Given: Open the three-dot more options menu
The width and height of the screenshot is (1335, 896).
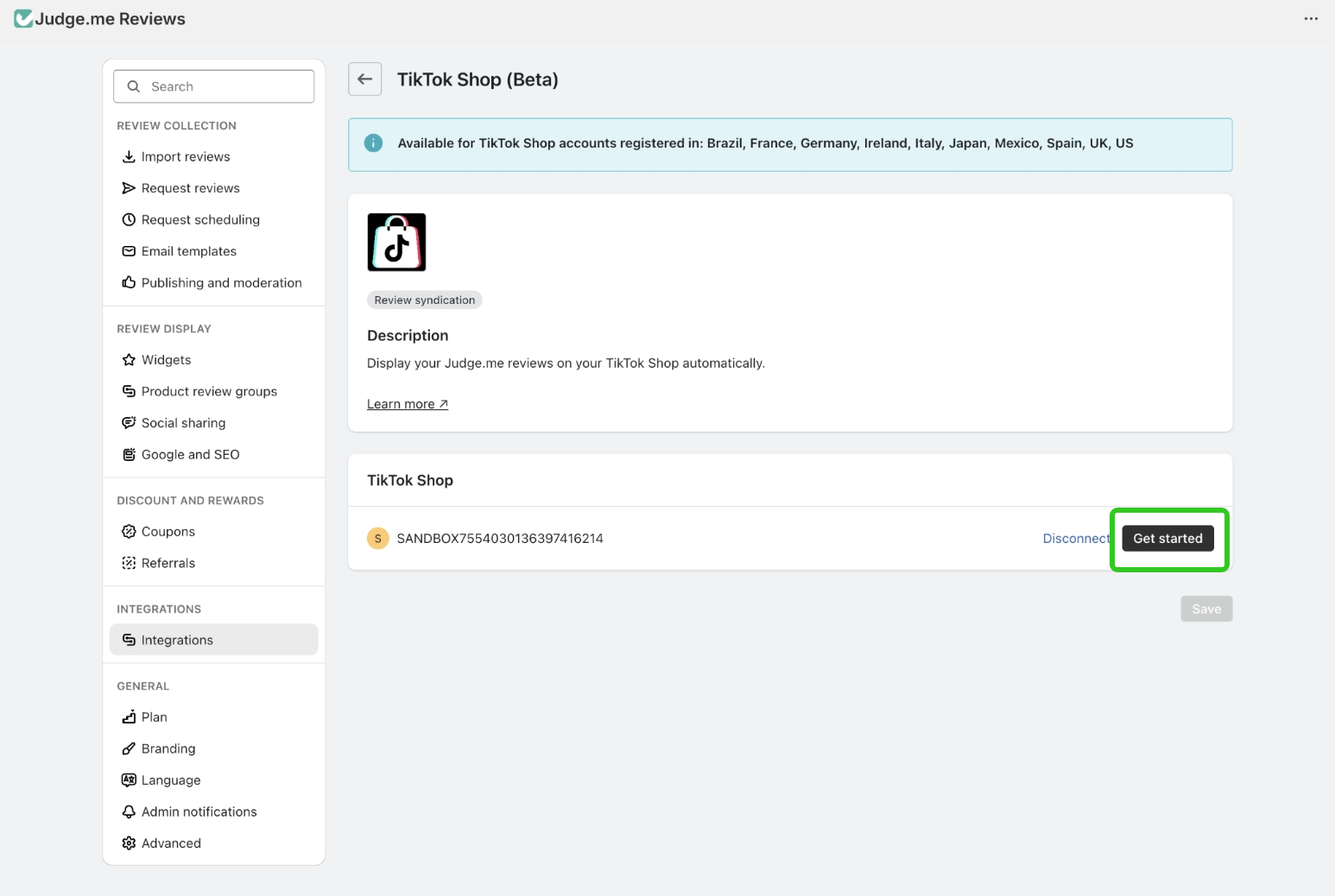Looking at the screenshot, I should click(1311, 19).
